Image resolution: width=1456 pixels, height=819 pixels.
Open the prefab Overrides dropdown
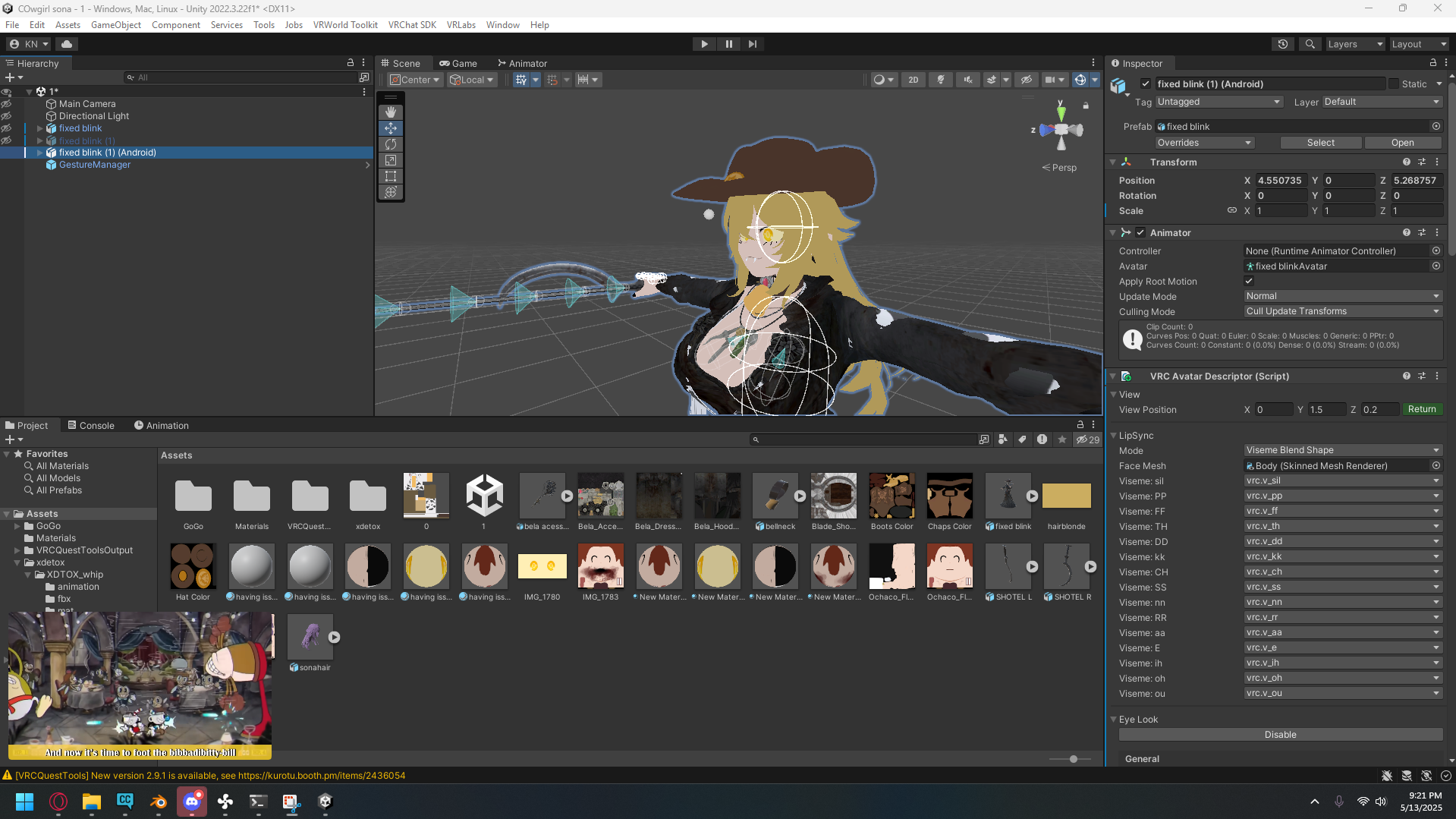tap(1204, 143)
